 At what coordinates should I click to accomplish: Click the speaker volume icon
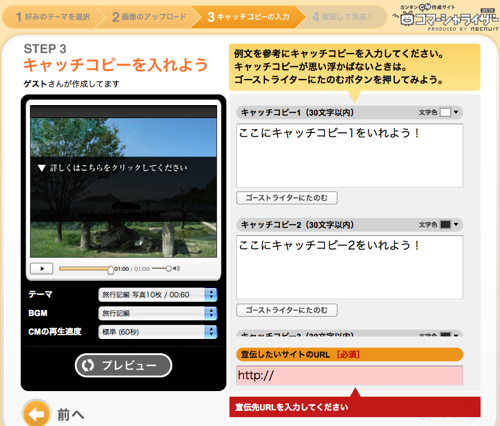176,268
